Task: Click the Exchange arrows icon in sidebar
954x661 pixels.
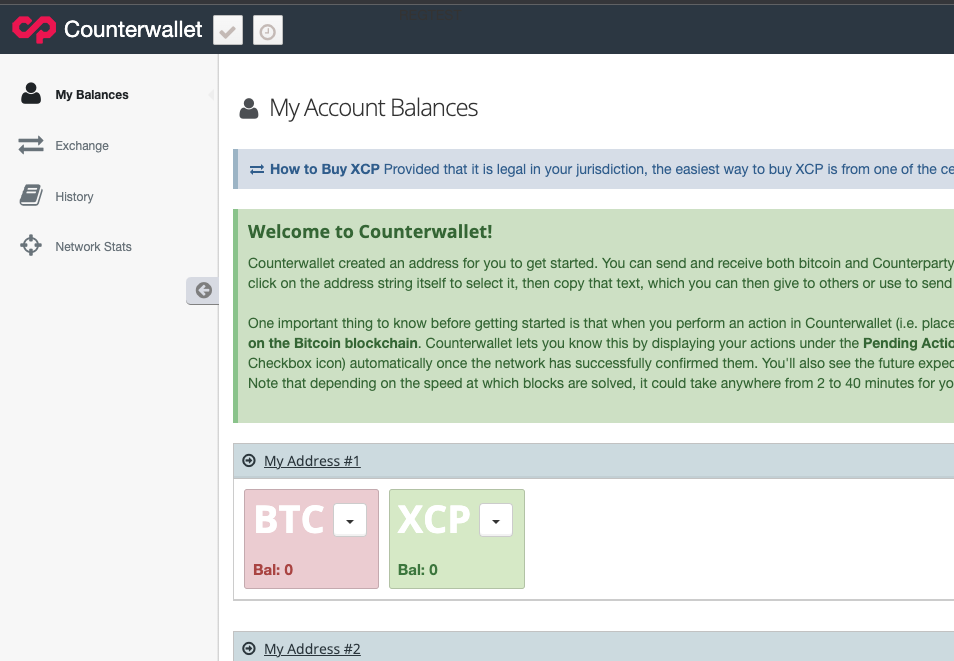Action: (x=31, y=145)
